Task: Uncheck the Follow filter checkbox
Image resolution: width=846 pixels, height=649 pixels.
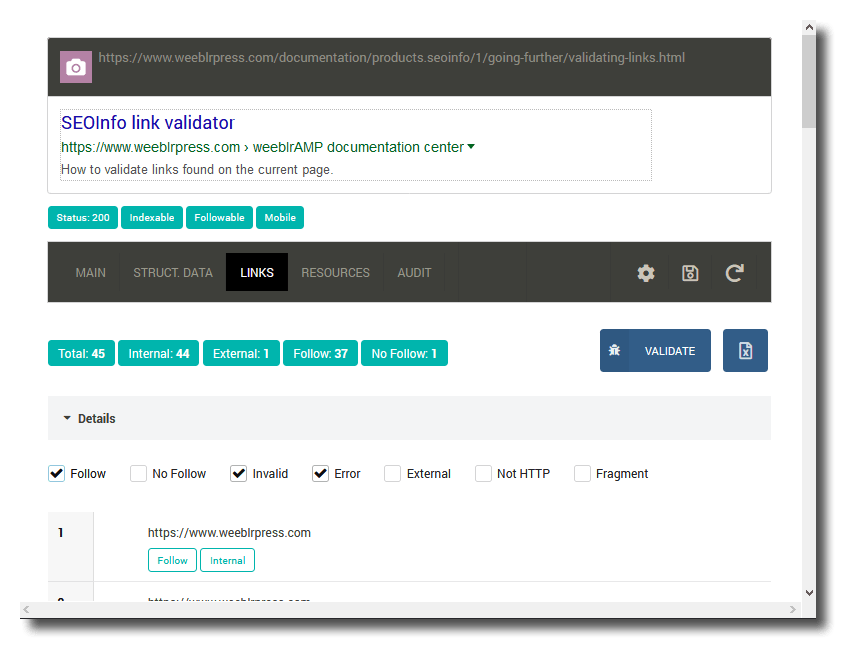Action: click(x=57, y=474)
